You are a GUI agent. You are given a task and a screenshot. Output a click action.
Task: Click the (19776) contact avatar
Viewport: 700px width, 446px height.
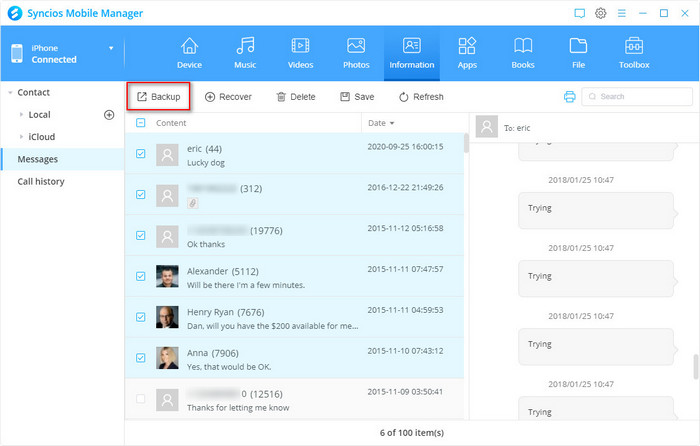tap(167, 237)
